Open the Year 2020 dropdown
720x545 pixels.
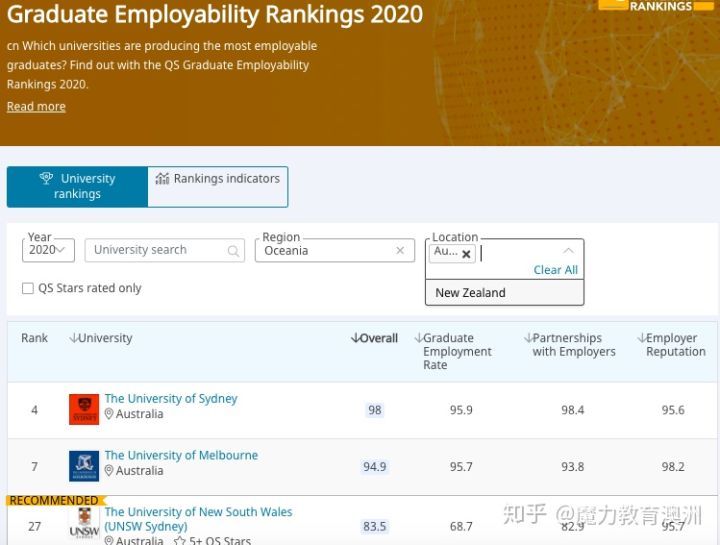coord(48,250)
